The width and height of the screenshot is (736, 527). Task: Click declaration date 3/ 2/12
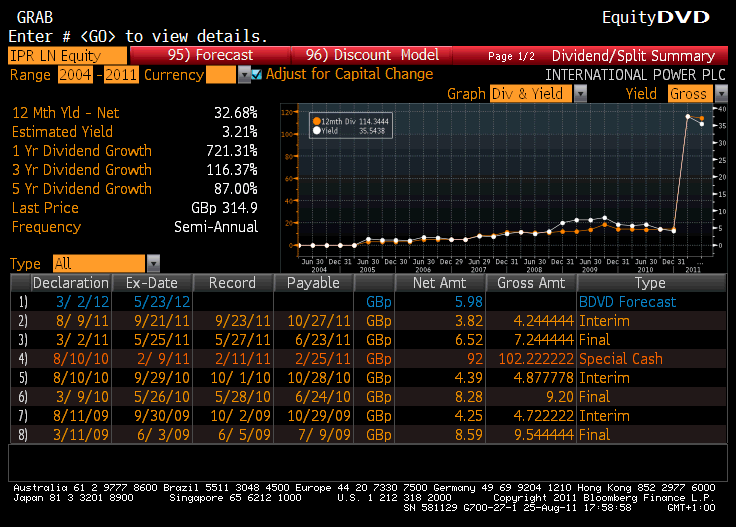tap(82, 302)
